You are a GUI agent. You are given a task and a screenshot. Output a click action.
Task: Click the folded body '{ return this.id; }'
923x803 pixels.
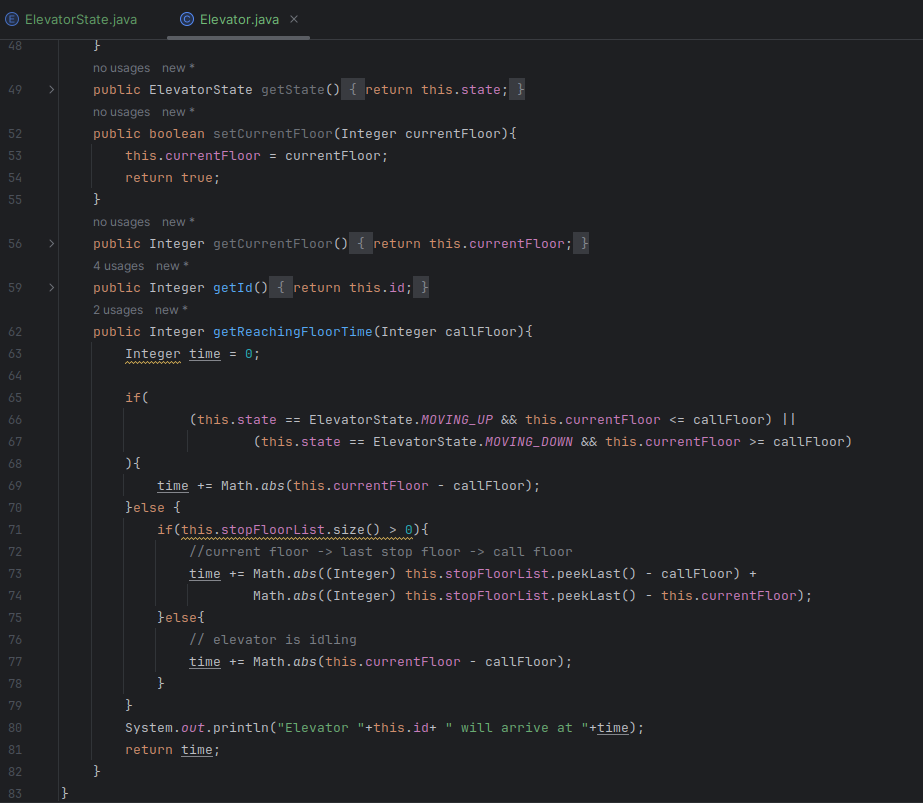point(349,288)
